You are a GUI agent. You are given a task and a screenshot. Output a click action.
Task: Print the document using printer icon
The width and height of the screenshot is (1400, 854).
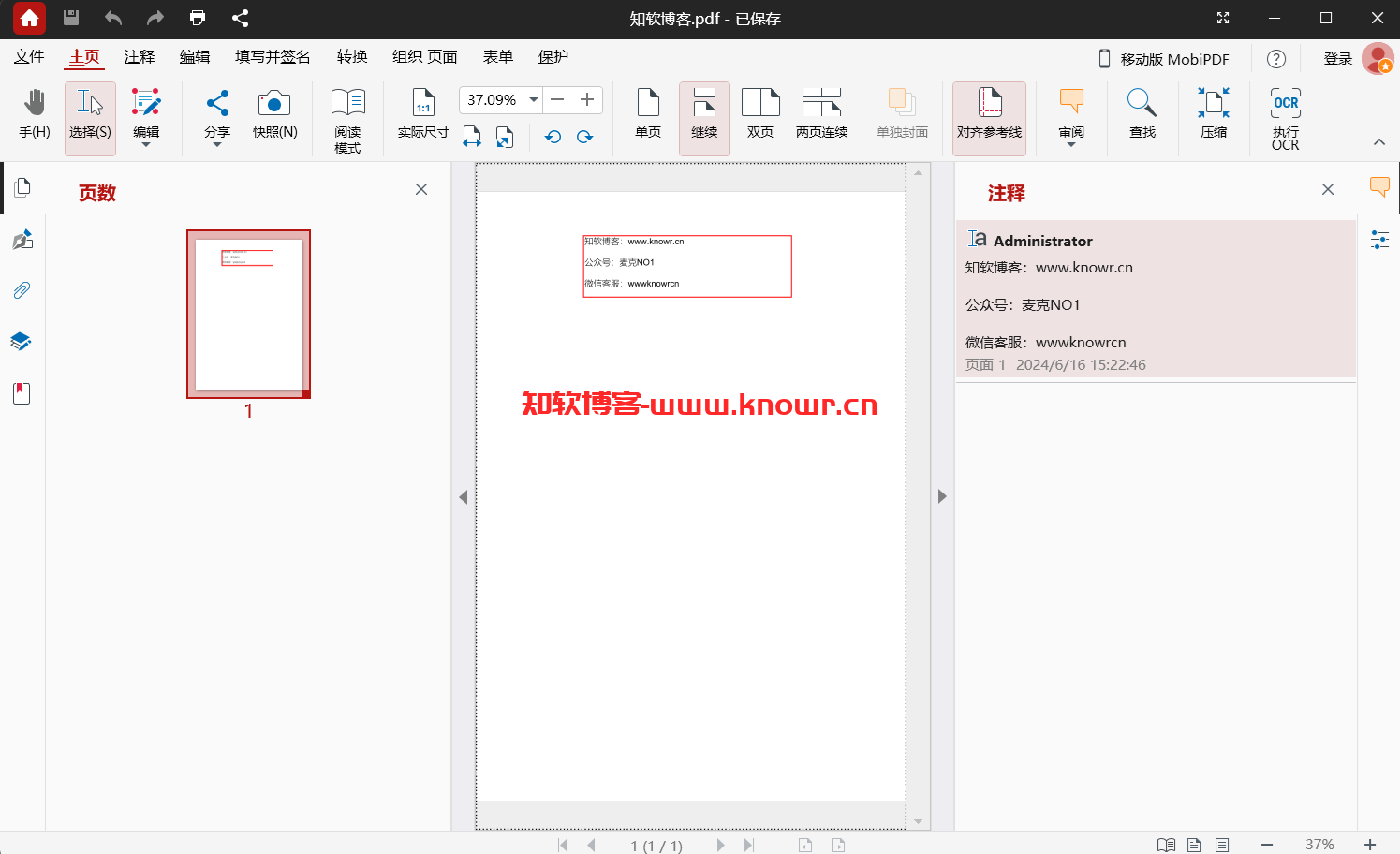(198, 18)
